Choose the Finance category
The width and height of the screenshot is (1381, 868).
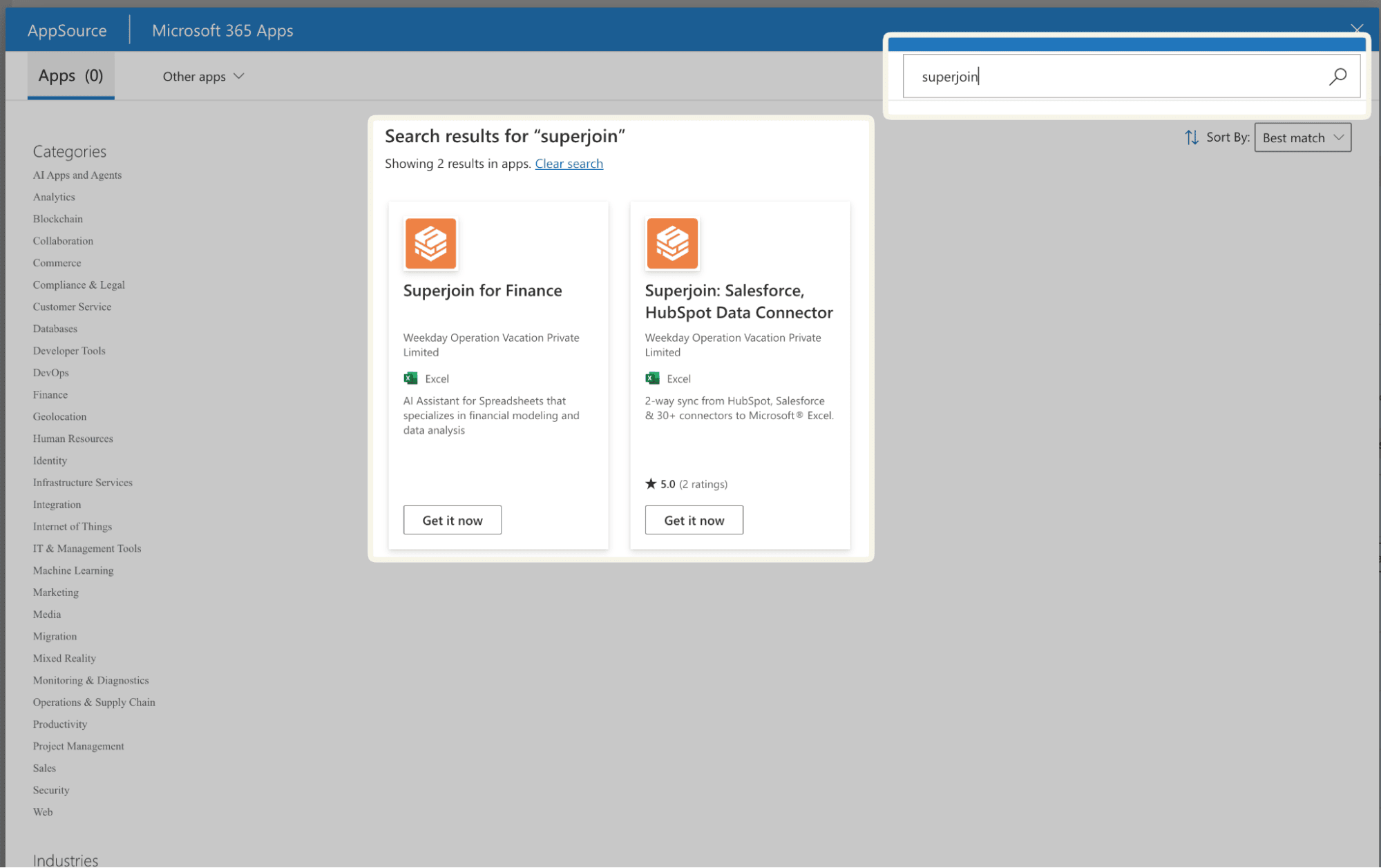50,395
